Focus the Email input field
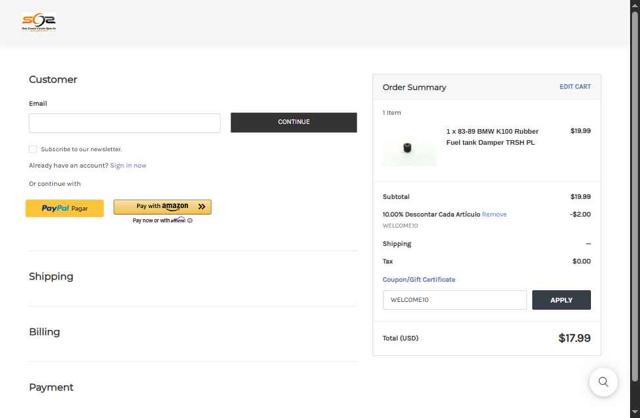This screenshot has height=418, width=640. [124, 123]
